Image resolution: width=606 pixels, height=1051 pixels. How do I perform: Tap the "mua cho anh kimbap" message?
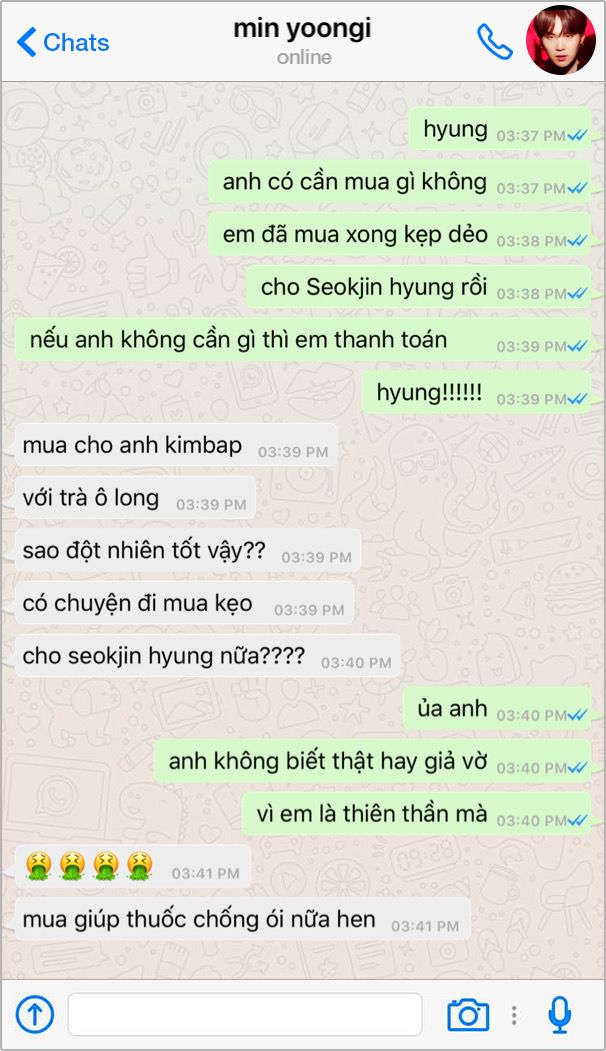(176, 446)
